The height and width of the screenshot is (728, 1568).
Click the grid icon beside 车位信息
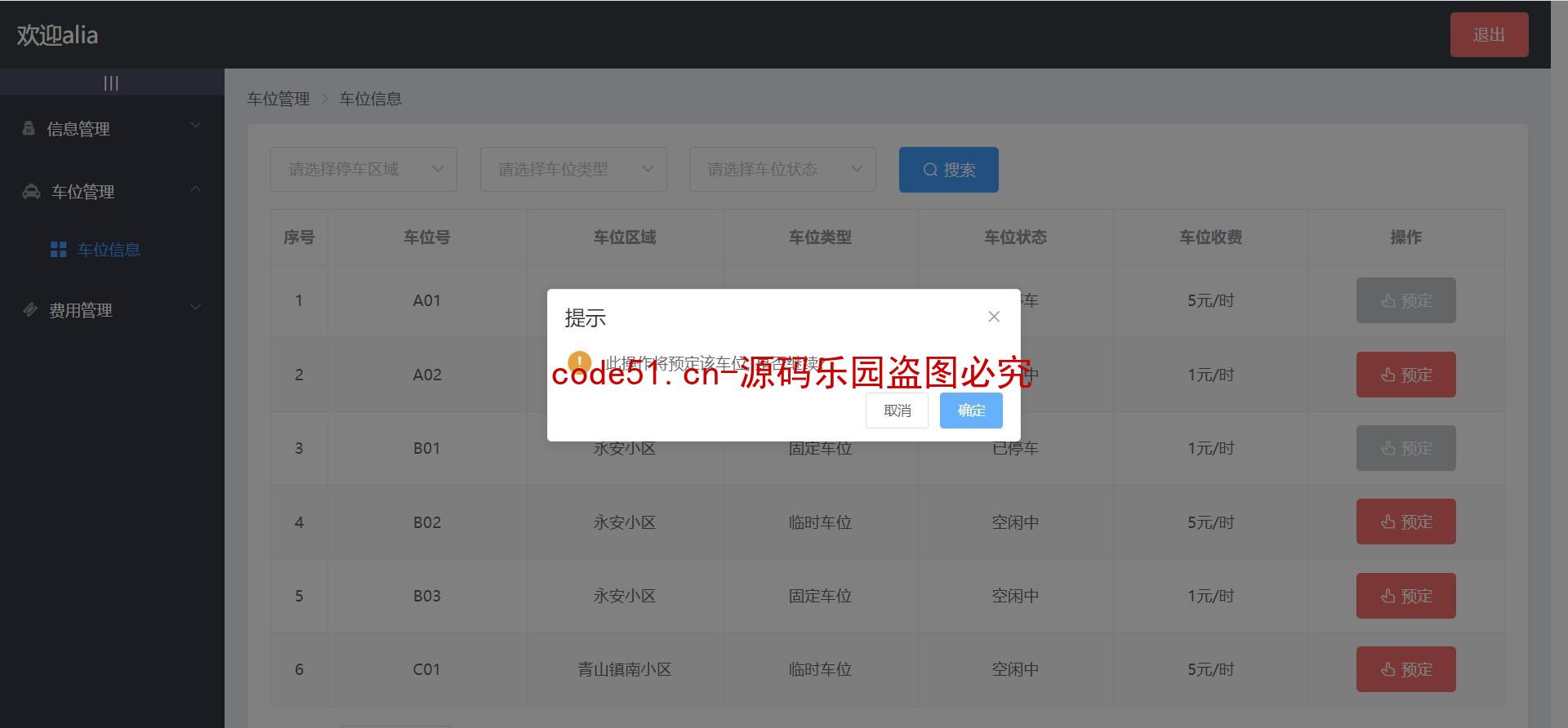(59, 250)
